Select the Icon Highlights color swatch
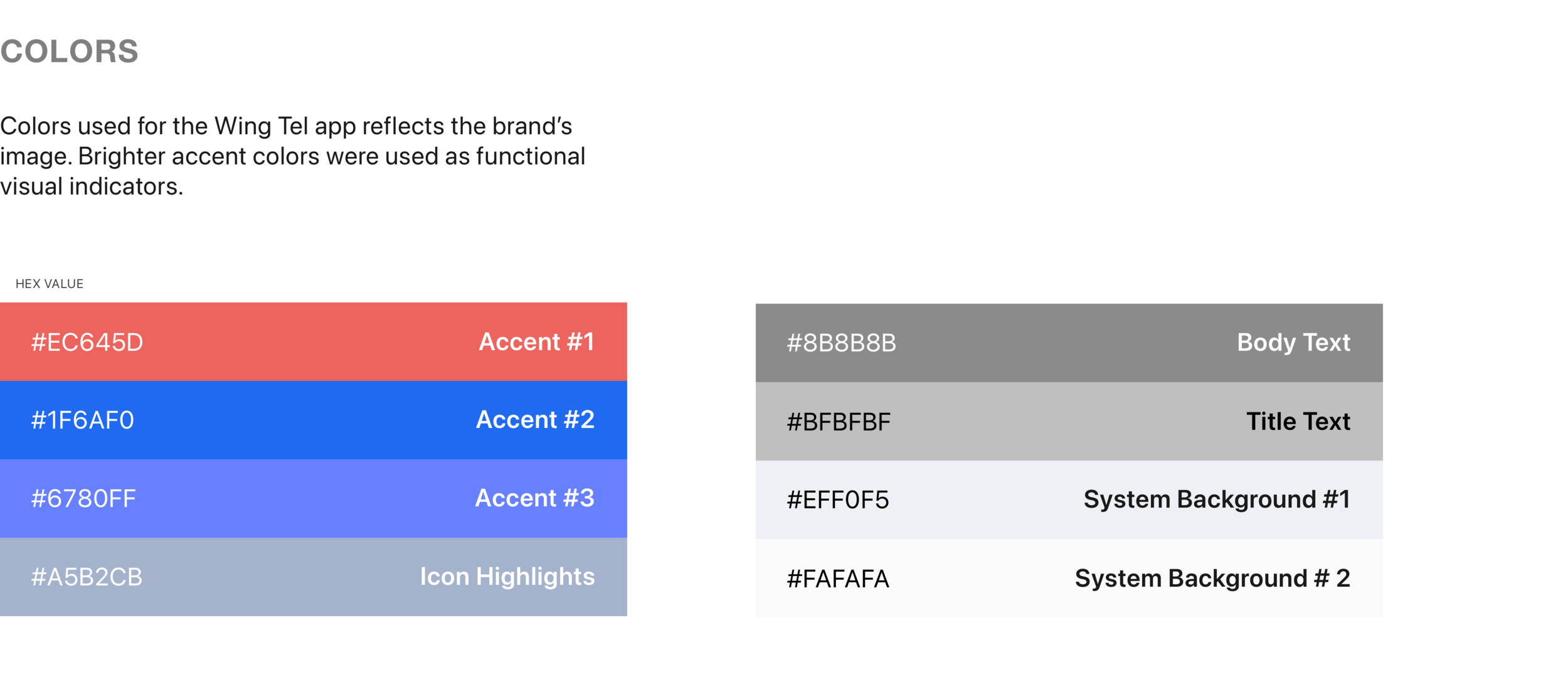 coord(313,577)
